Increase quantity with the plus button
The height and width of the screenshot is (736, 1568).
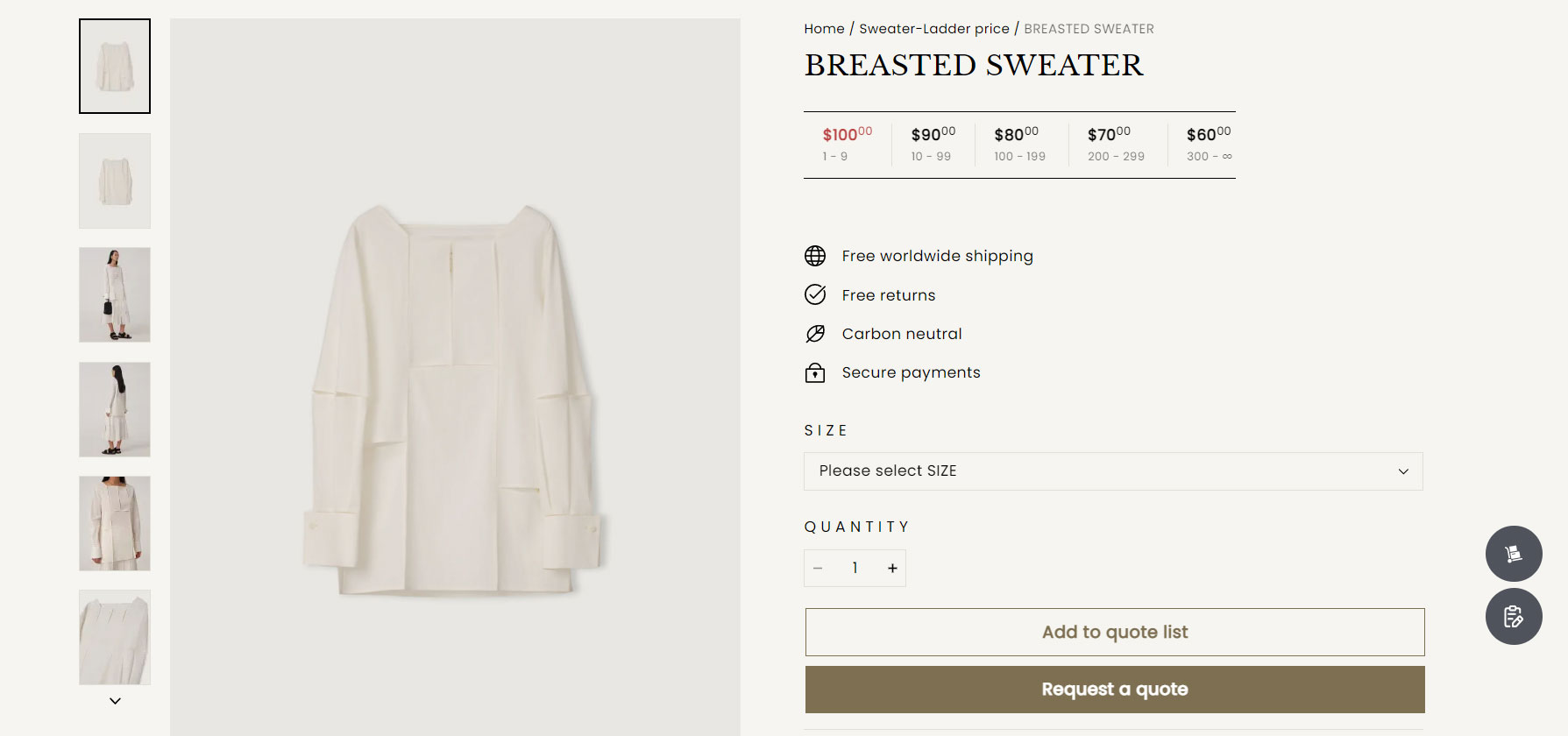pyautogui.click(x=892, y=569)
